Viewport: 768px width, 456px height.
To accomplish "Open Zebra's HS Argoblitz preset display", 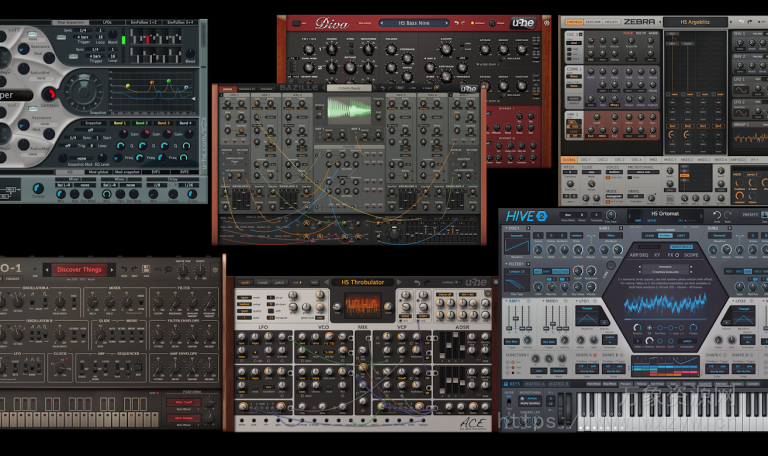I will (695, 22).
